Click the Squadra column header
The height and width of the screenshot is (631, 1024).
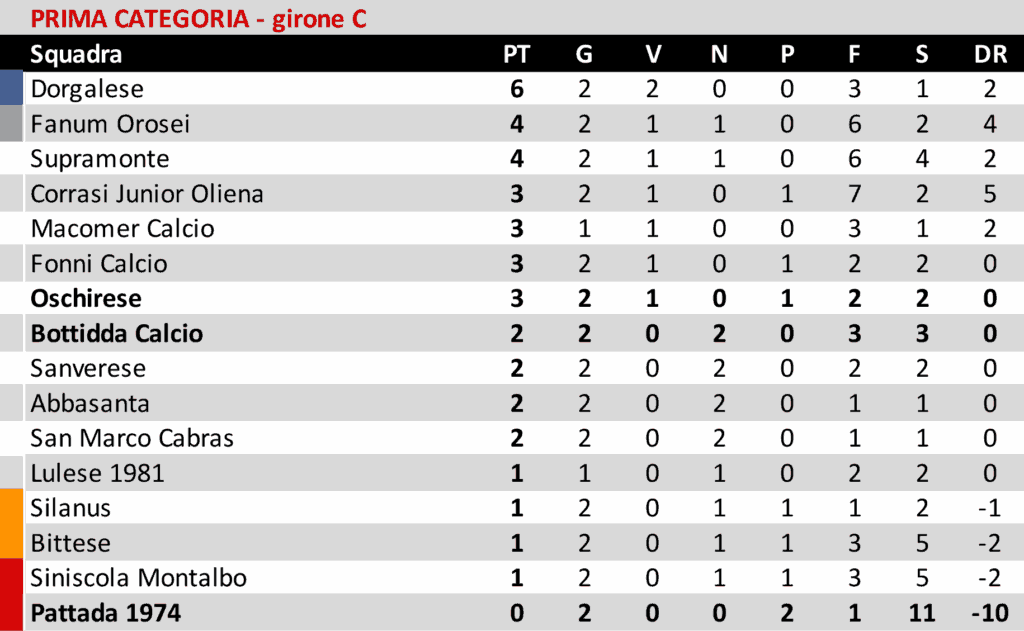[x=76, y=54]
